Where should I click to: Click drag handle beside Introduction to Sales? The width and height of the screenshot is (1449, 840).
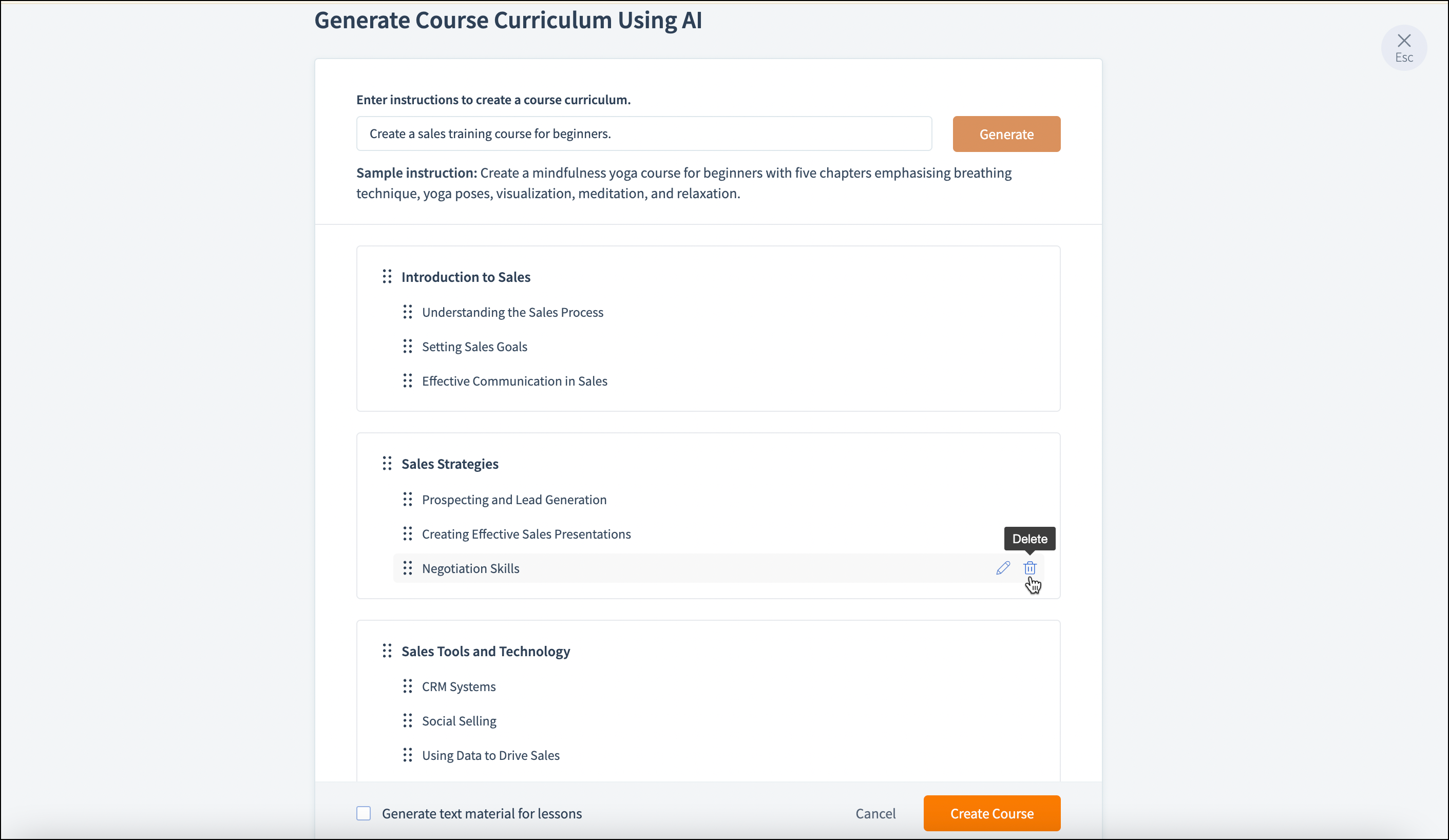387,277
